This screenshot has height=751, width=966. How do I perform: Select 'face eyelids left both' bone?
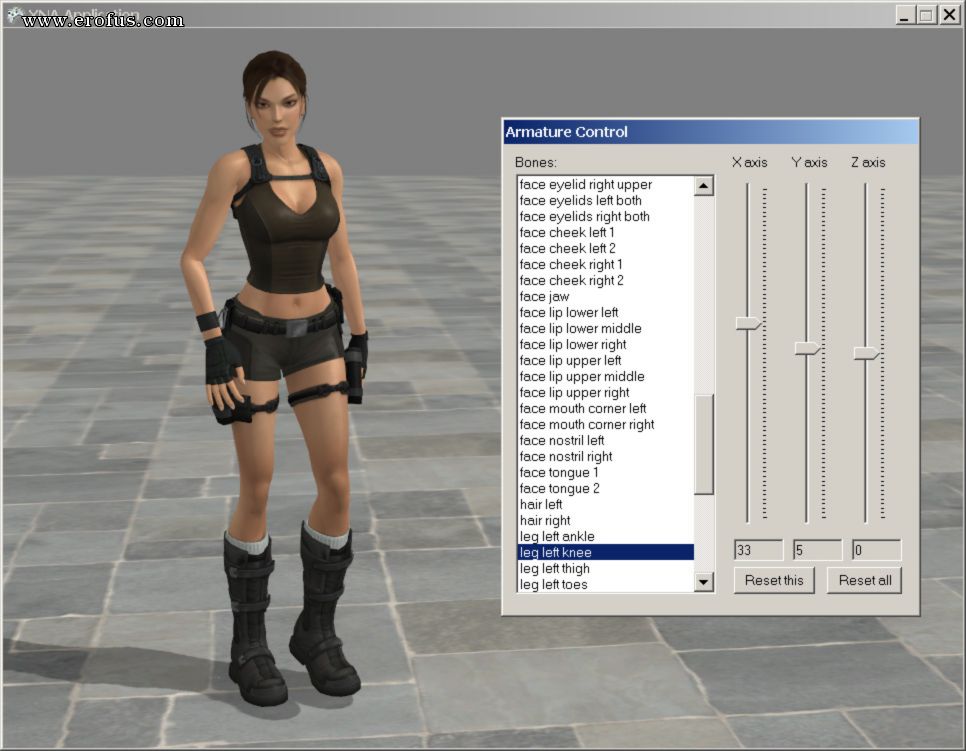[606, 200]
